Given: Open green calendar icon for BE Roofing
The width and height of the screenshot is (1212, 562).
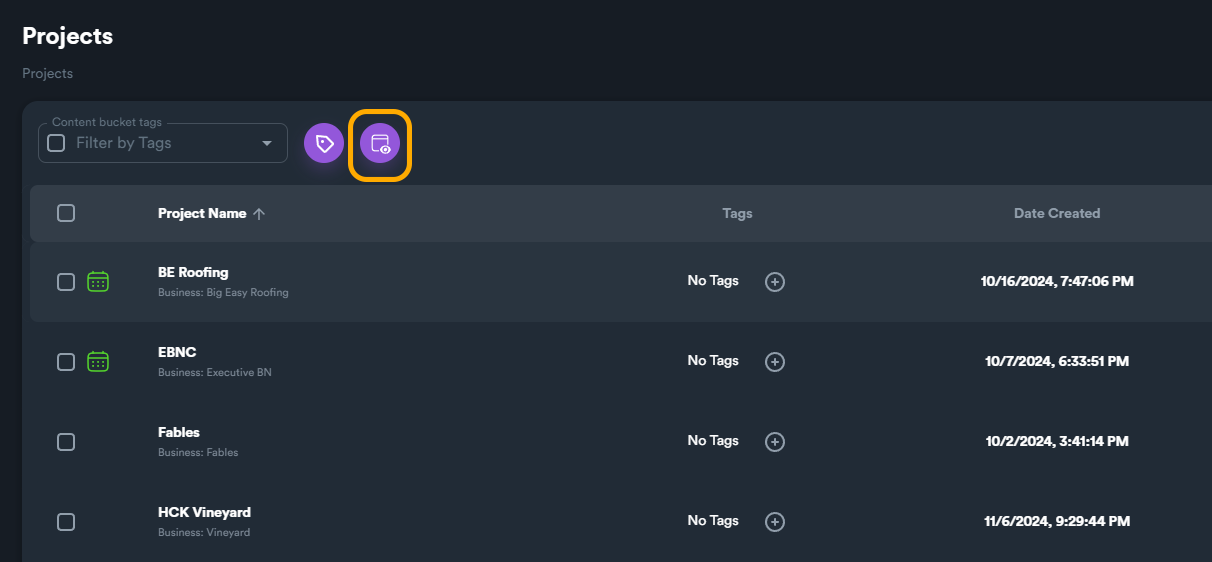Looking at the screenshot, I should (x=98, y=282).
